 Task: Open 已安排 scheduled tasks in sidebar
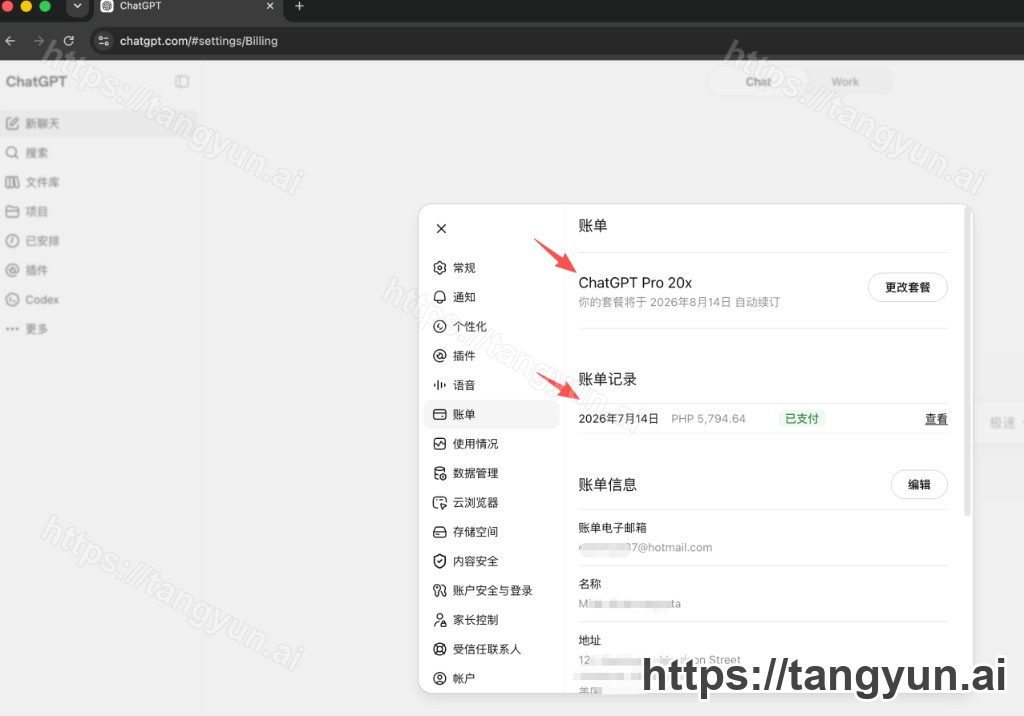pos(98,241)
